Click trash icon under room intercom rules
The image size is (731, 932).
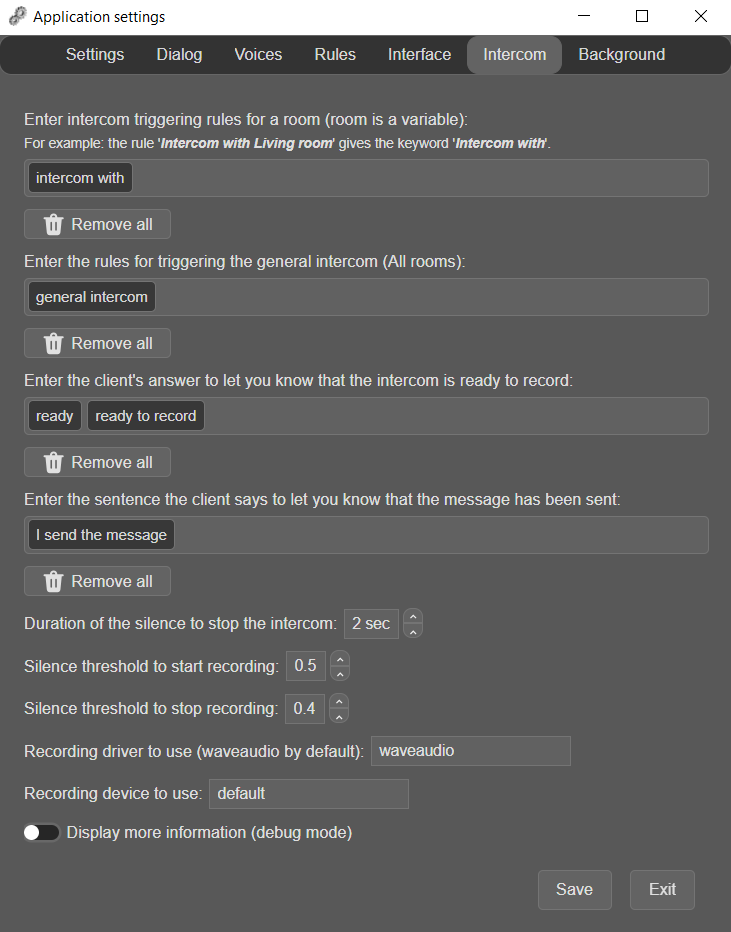coord(53,224)
